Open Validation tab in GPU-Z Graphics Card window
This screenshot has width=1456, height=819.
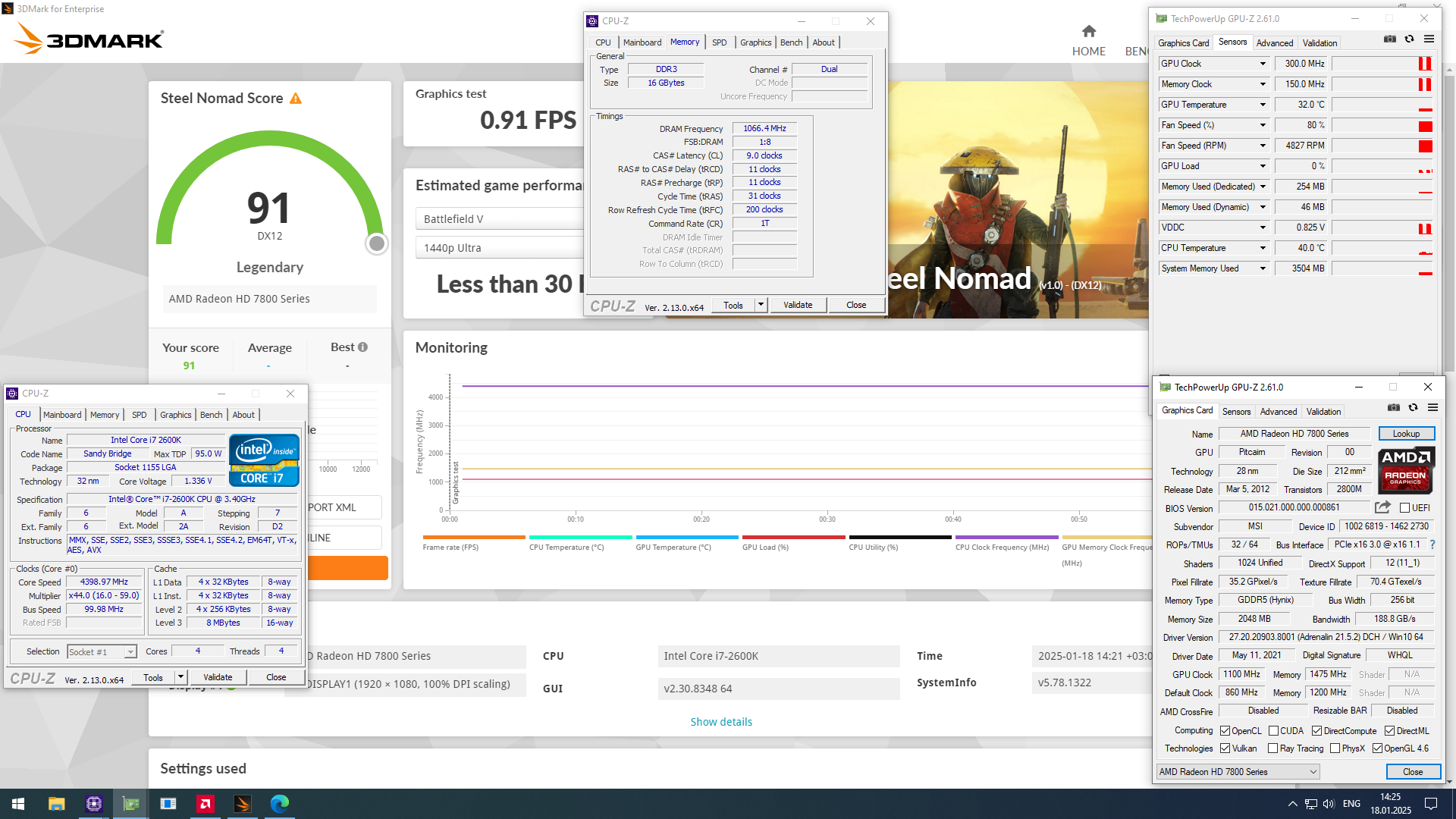[1324, 412]
